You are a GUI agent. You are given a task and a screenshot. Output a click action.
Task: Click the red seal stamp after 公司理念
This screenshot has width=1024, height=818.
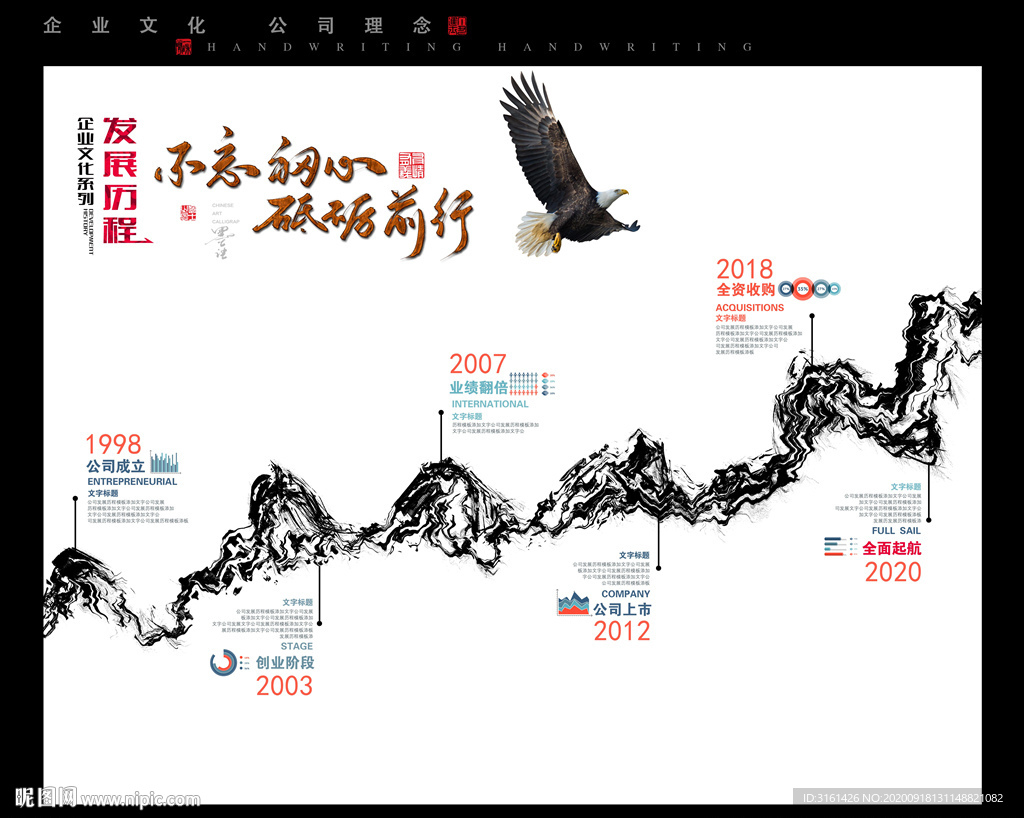pyautogui.click(x=458, y=25)
